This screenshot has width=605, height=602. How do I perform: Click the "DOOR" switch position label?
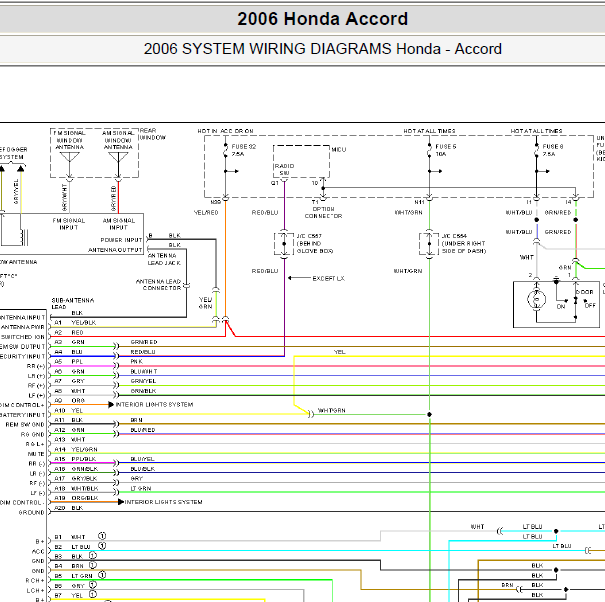(584, 292)
